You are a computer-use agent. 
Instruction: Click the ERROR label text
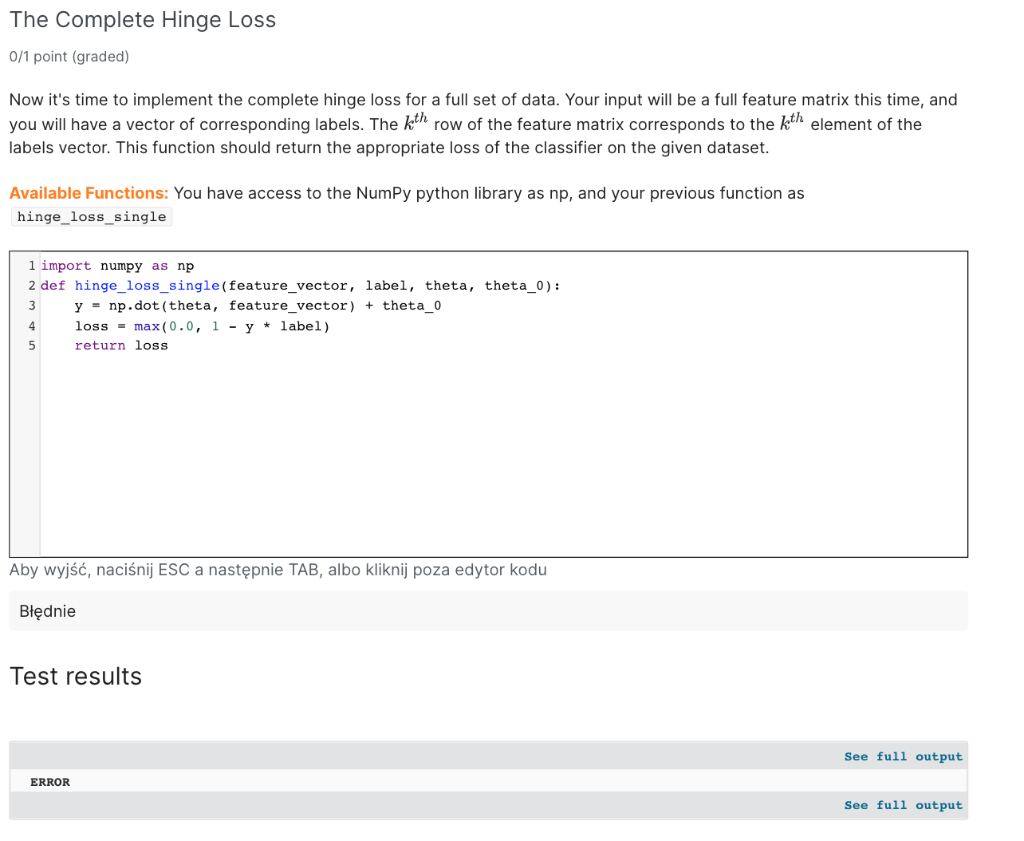(50, 781)
